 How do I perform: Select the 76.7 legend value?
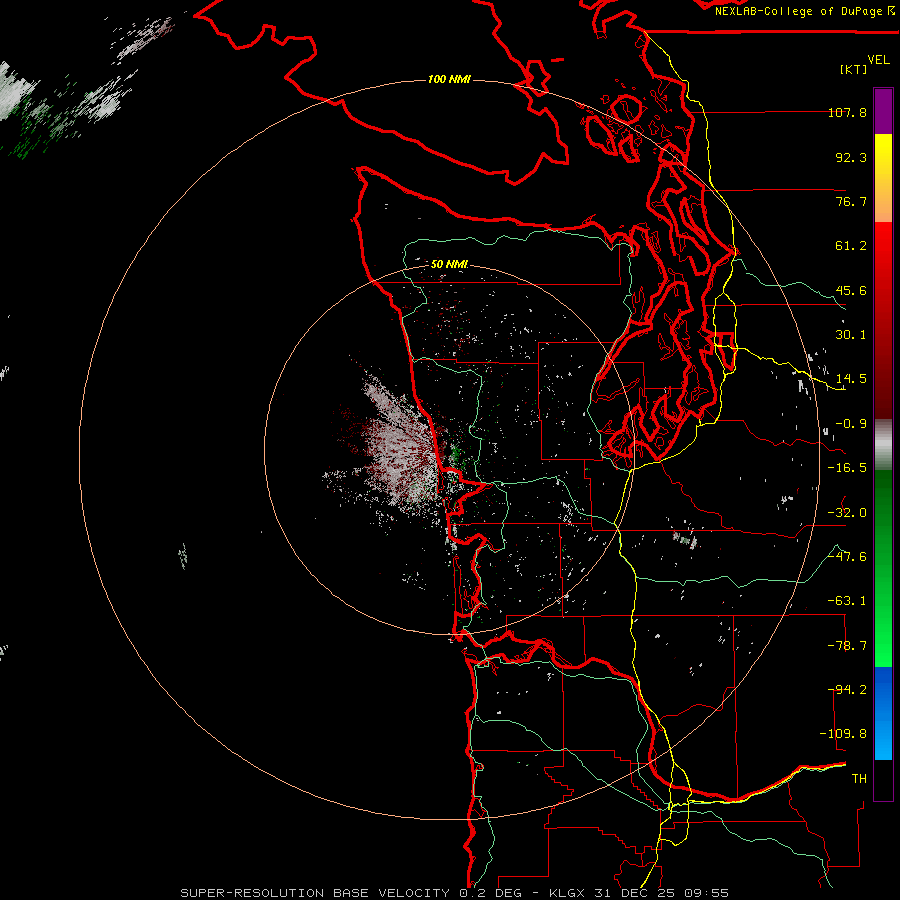pos(851,201)
